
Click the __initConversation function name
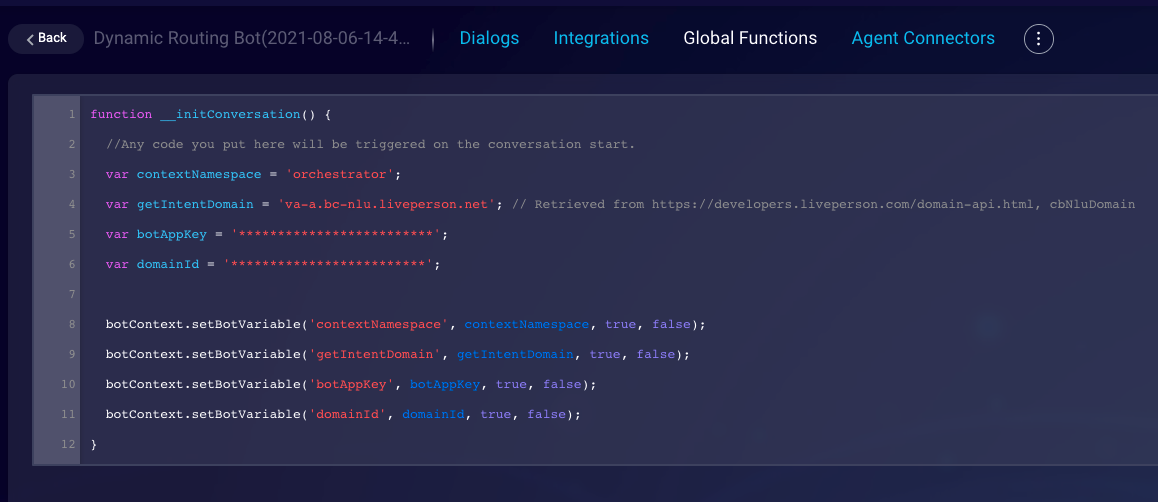230,115
